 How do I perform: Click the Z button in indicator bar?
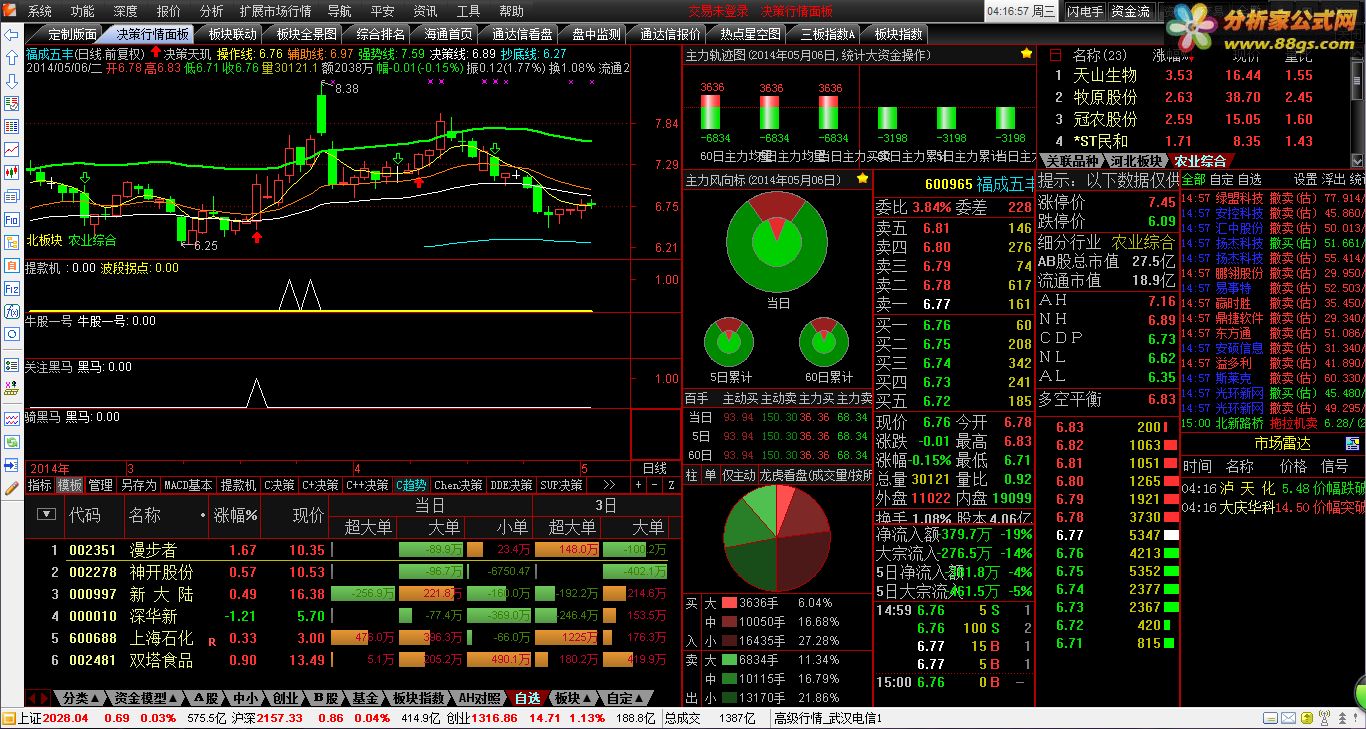670,485
